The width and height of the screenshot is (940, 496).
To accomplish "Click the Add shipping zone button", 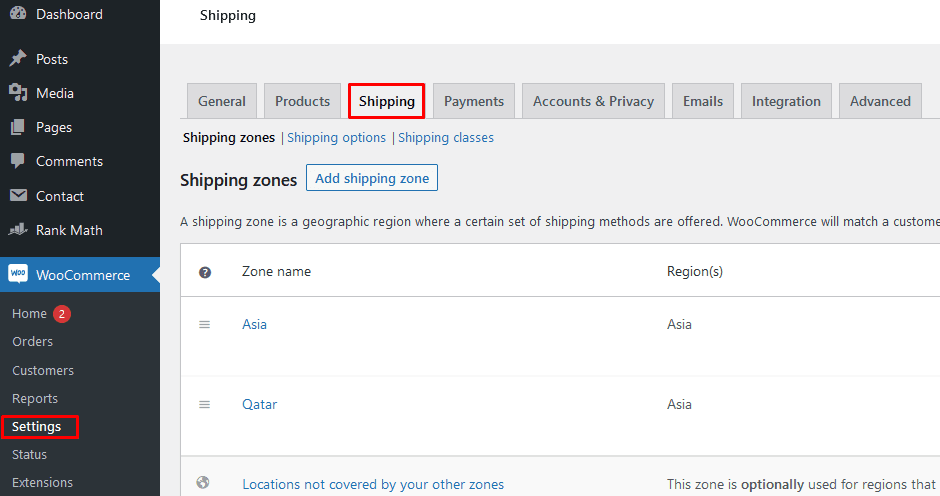I will (372, 178).
